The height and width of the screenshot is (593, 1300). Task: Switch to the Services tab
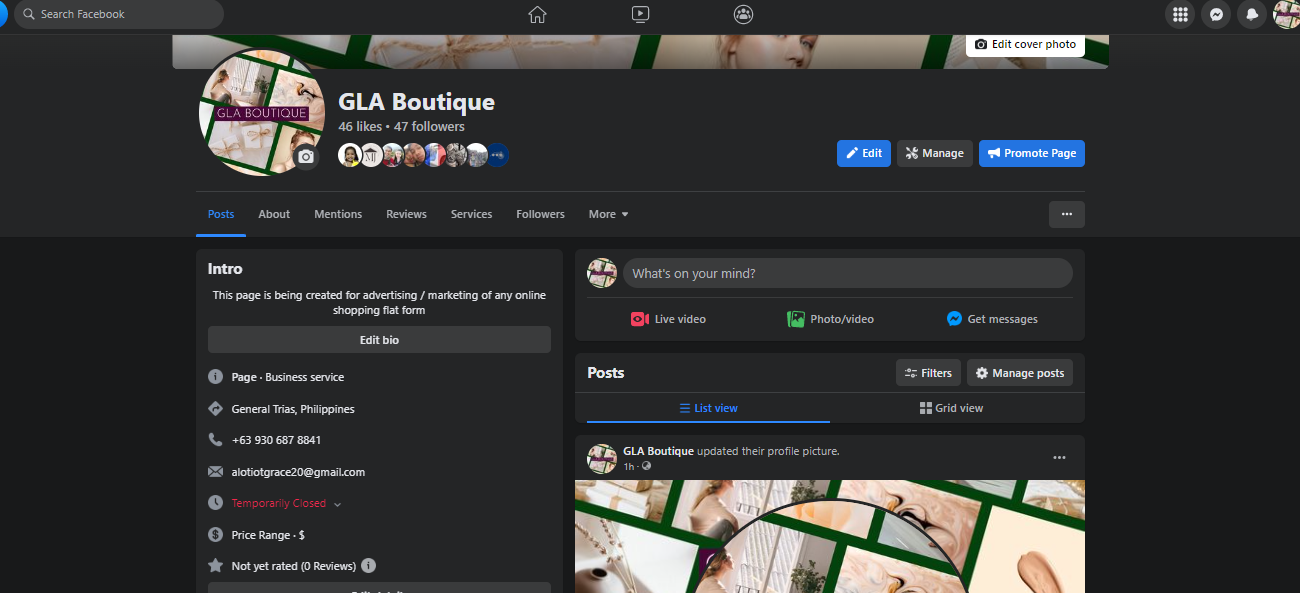[471, 214]
